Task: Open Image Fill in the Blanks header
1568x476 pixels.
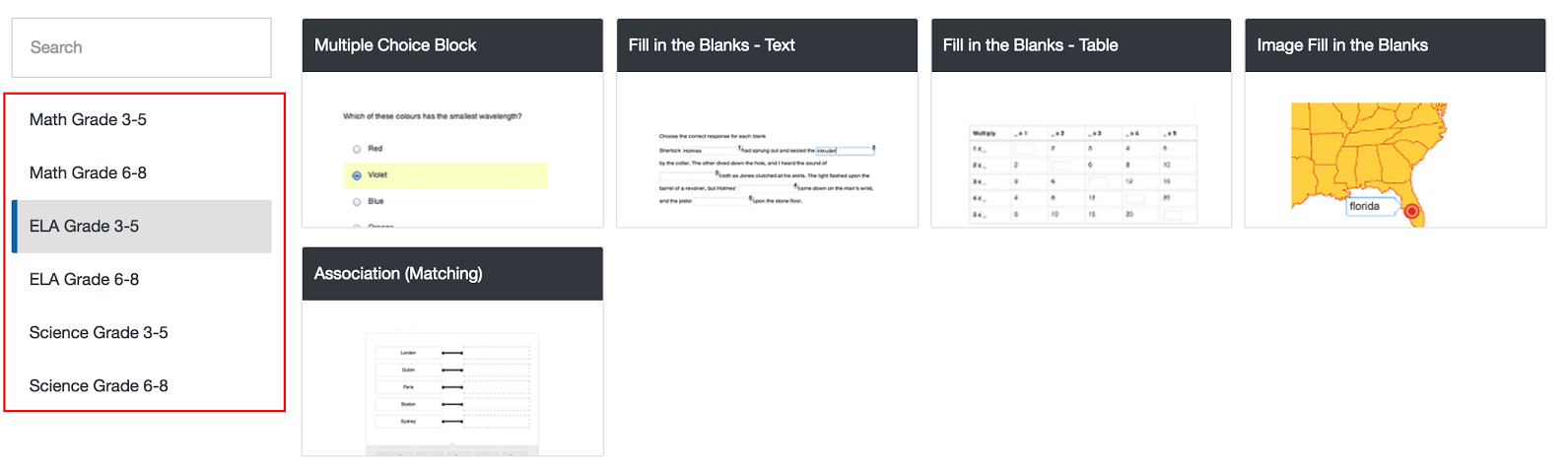Action: (1396, 45)
